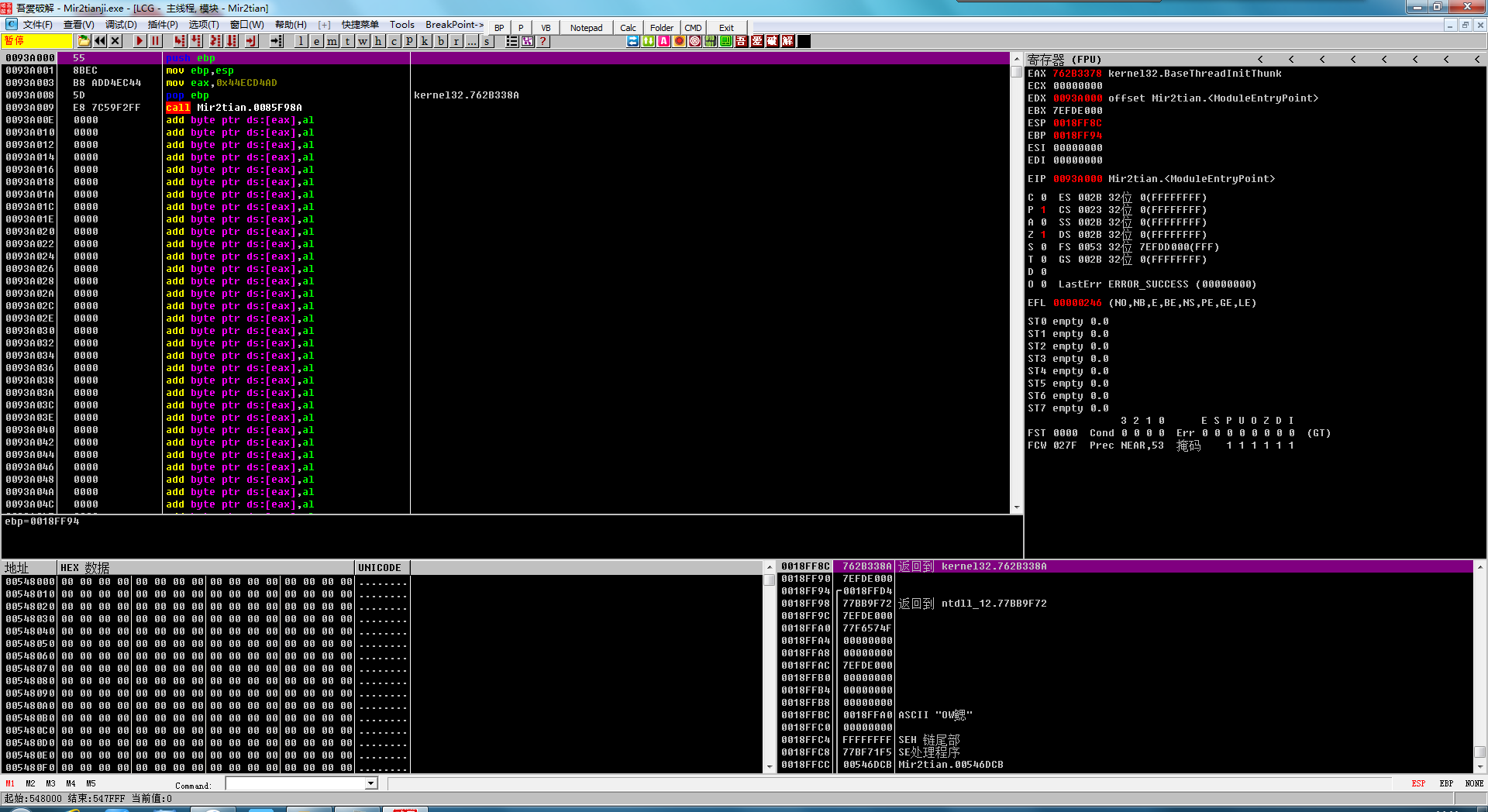The height and width of the screenshot is (812, 1488).
Task: Click the green up-down arrows plugin icon
Action: (649, 41)
